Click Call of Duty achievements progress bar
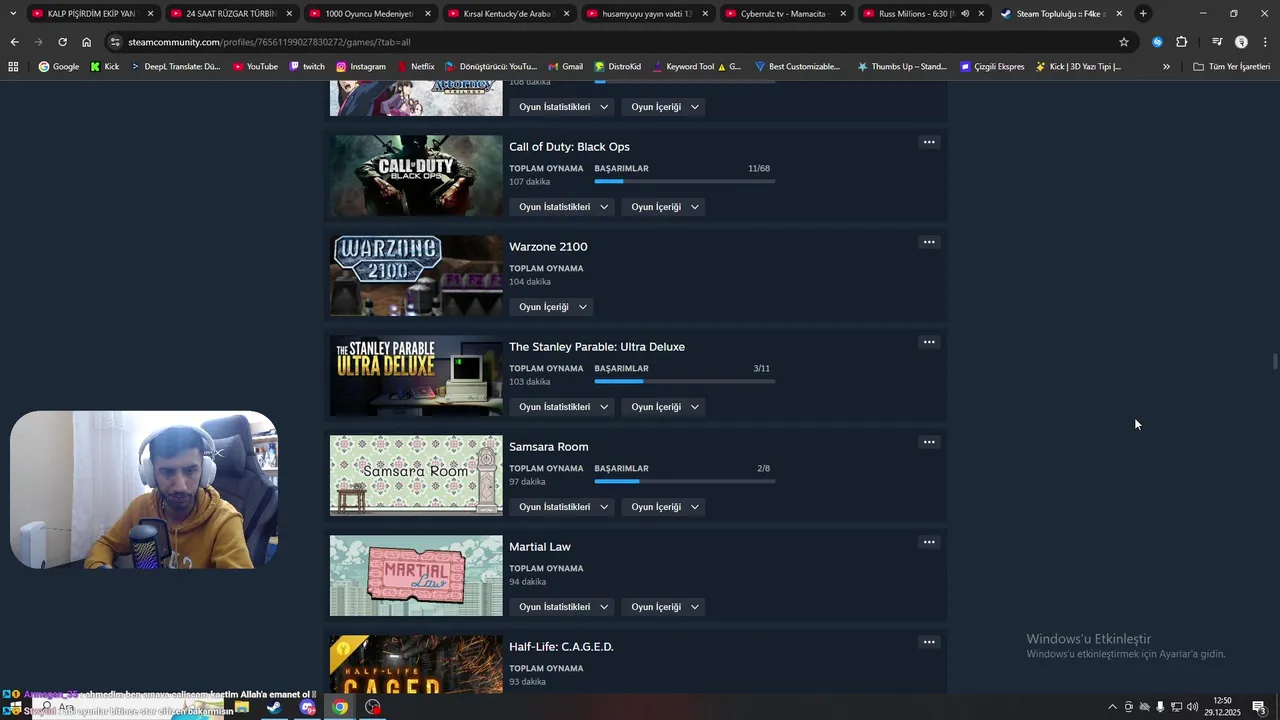Screen dimensions: 1280x720 click(x=685, y=181)
